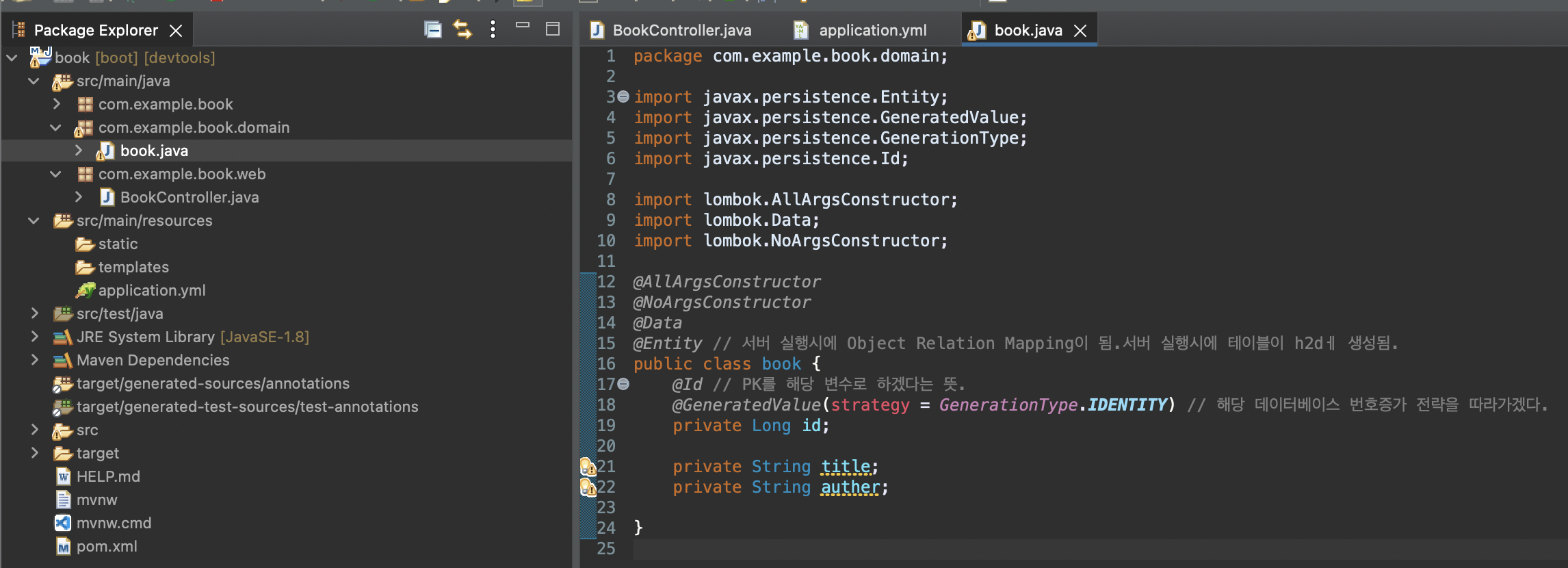Click the book project icon
The height and width of the screenshot is (568, 1568).
pos(40,57)
